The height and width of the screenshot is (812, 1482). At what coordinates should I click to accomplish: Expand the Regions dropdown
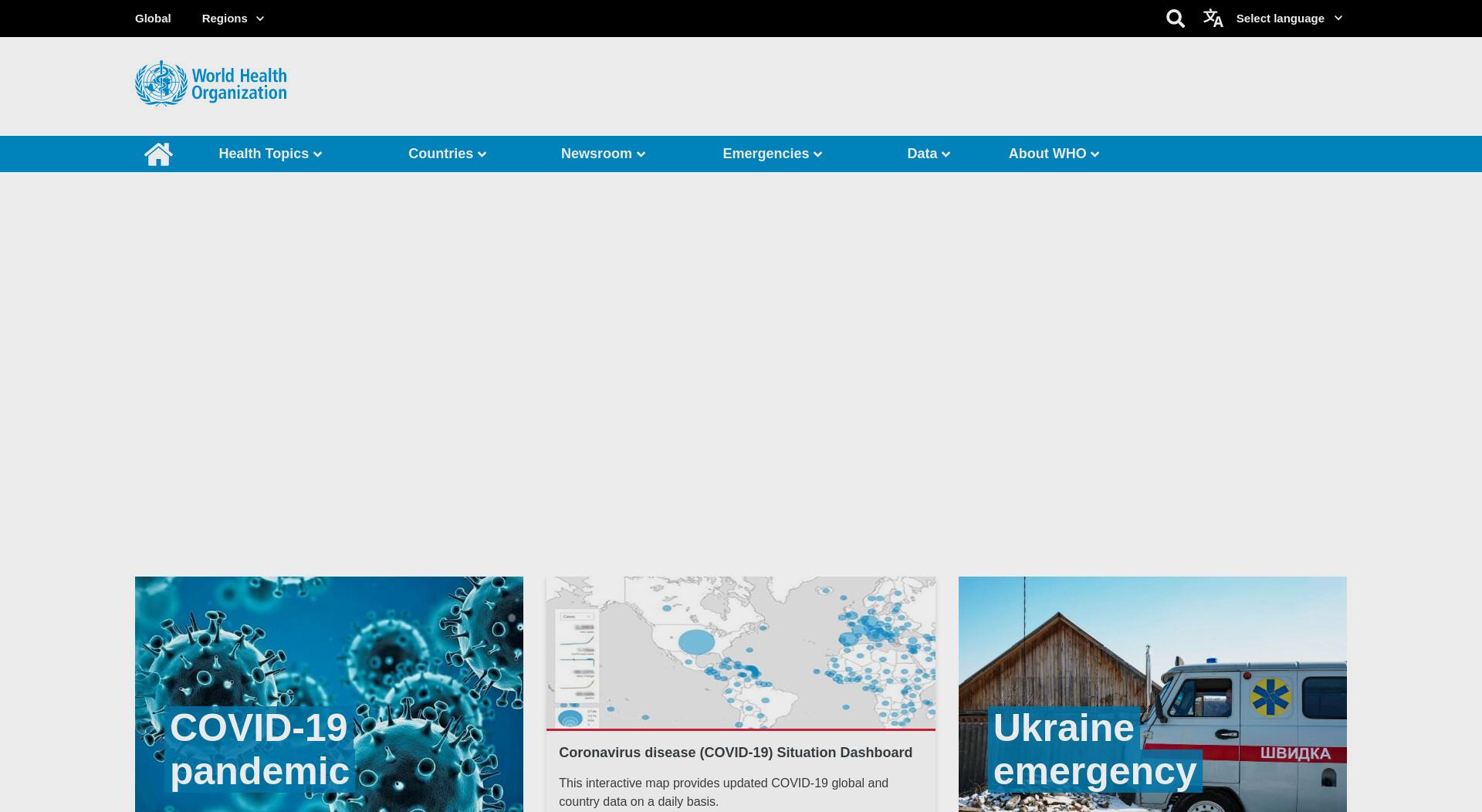233,19
